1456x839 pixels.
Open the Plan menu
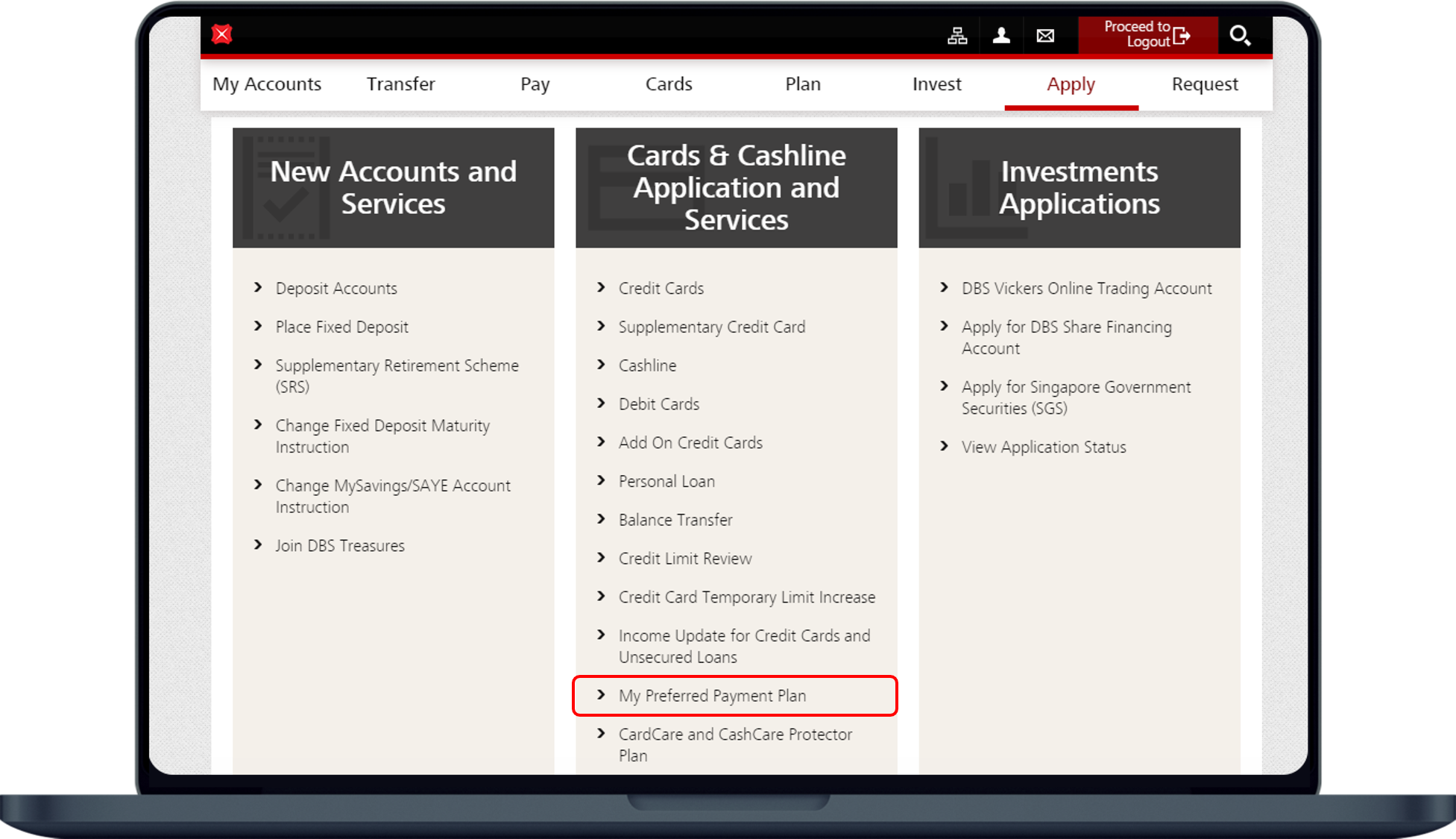(803, 84)
